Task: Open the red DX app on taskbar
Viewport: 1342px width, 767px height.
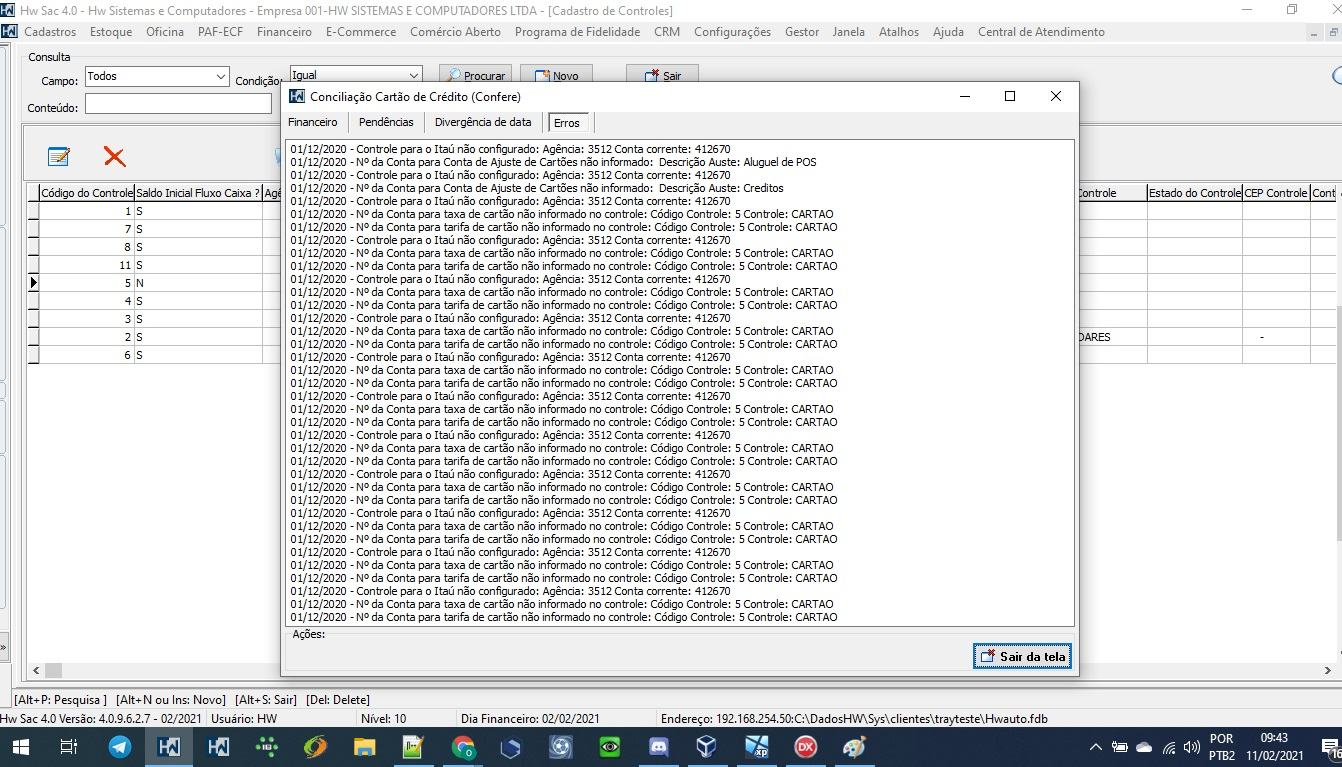Action: pyautogui.click(x=805, y=747)
